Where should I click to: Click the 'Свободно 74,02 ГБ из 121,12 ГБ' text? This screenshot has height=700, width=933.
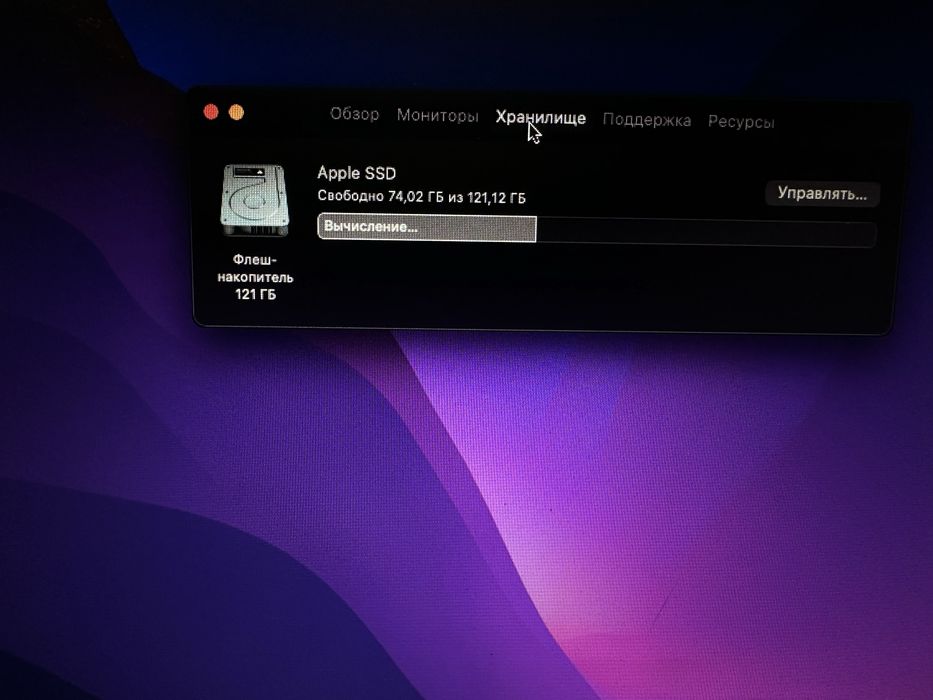coord(421,196)
